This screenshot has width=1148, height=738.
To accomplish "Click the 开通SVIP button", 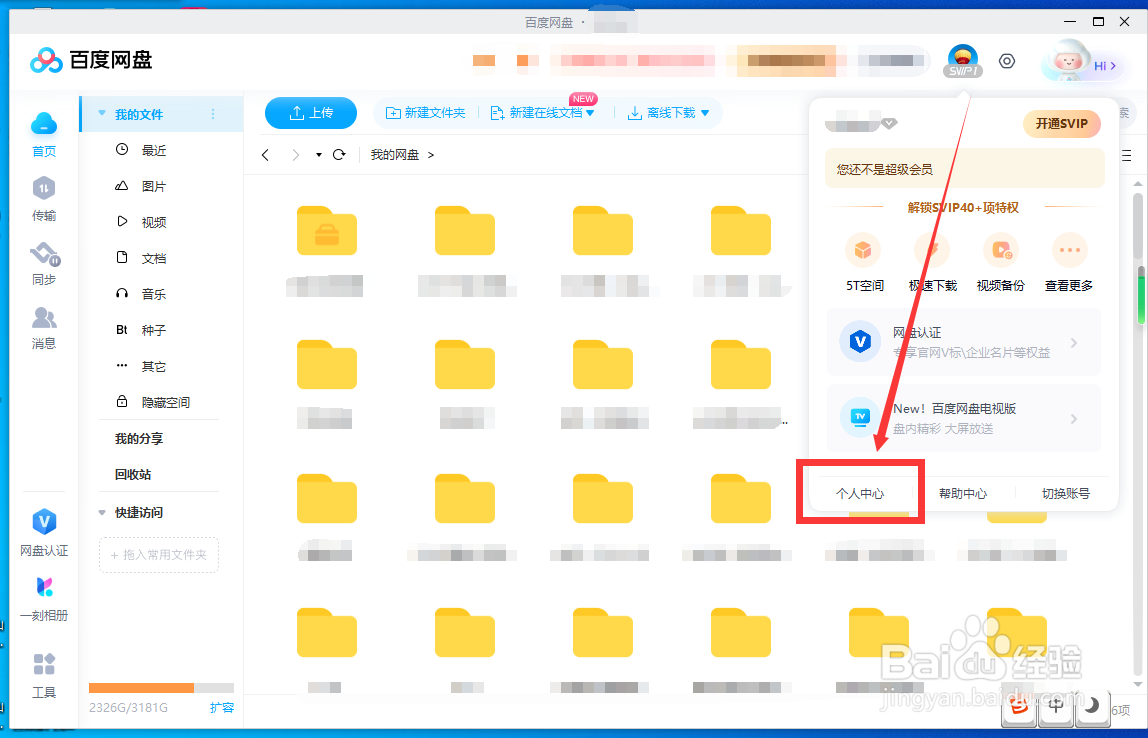I will tap(1061, 123).
